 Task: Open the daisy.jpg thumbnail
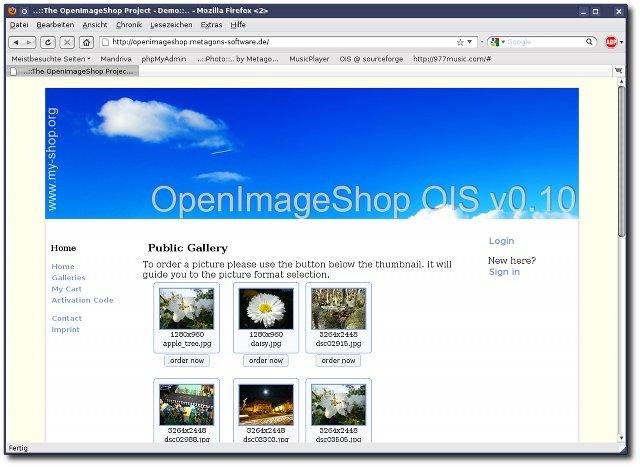coord(266,309)
